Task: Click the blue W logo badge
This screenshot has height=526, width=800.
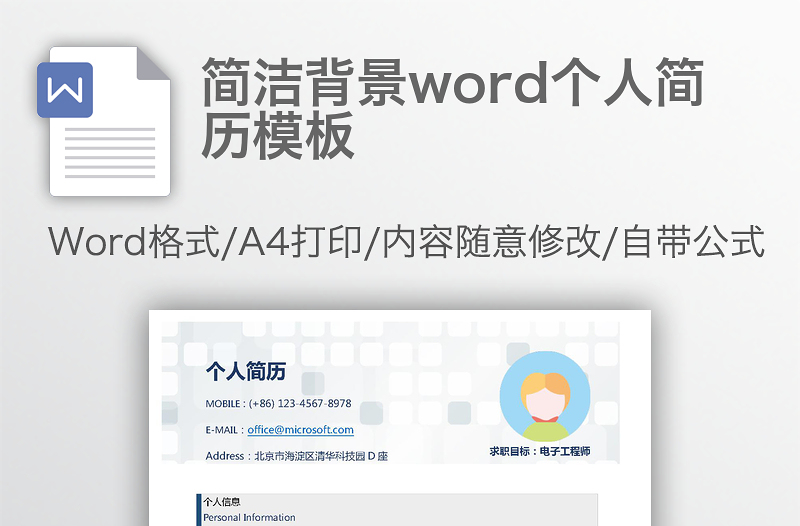Action: click(x=65, y=90)
